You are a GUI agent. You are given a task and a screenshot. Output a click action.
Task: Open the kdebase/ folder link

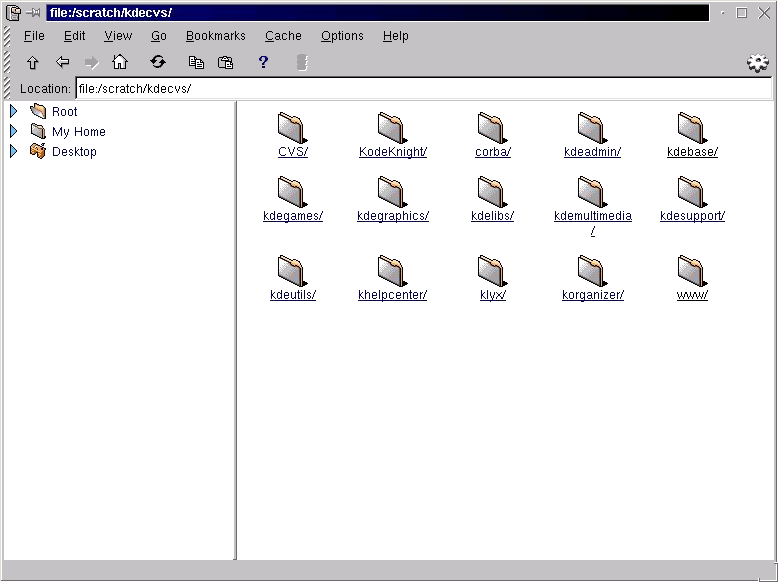pyautogui.click(x=692, y=152)
